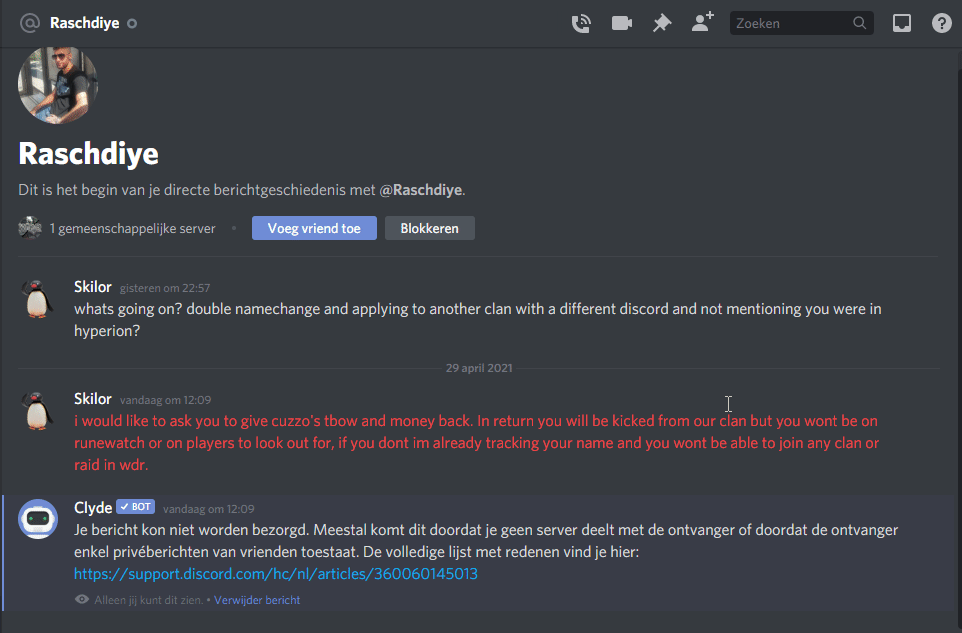Screen dimensions: 962x633
Task: Click the Verwijder bericht link
Action: (257, 600)
